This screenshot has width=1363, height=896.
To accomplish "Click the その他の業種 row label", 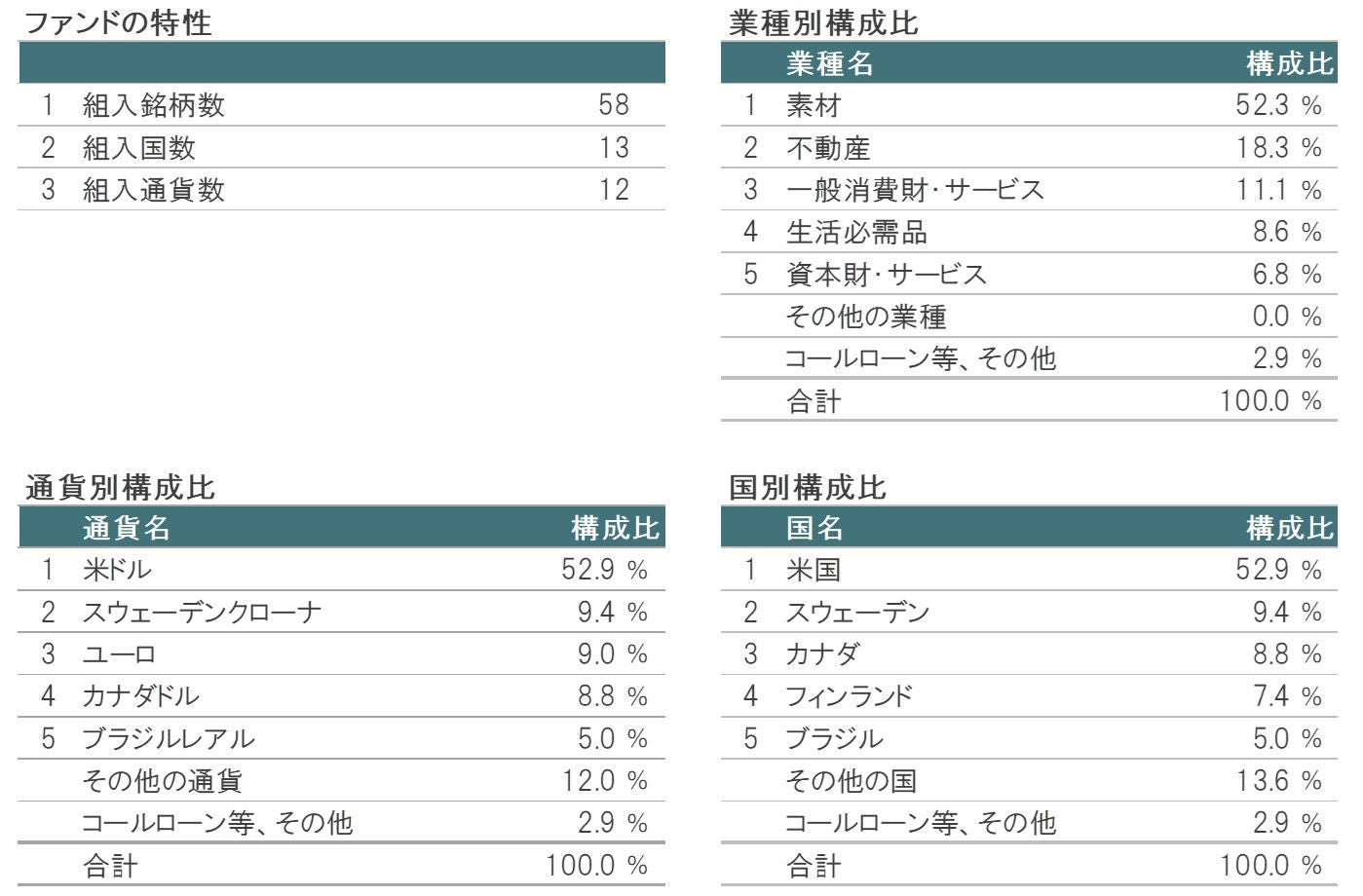I will [866, 317].
